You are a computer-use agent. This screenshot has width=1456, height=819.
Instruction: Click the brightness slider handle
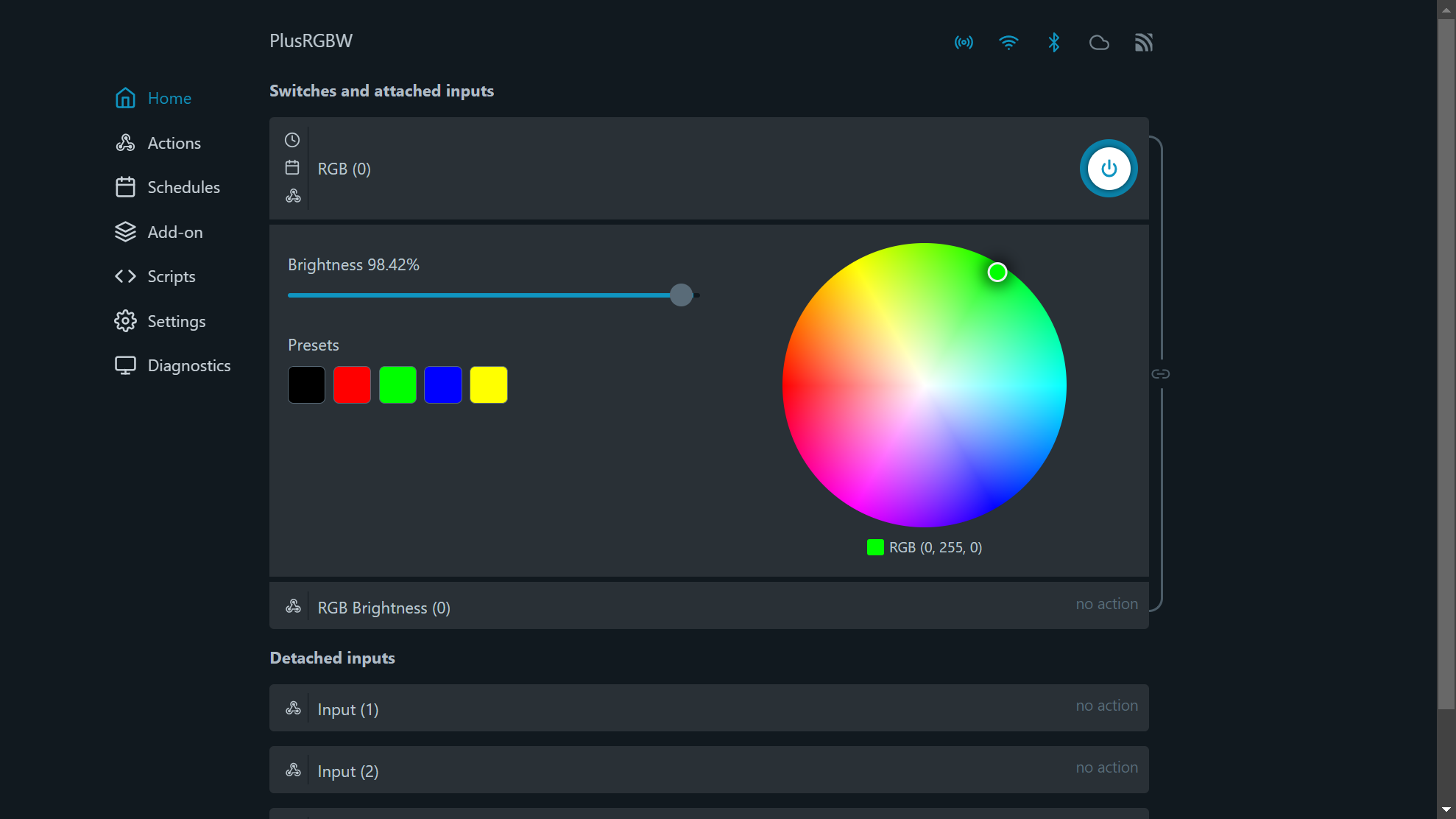[681, 295]
